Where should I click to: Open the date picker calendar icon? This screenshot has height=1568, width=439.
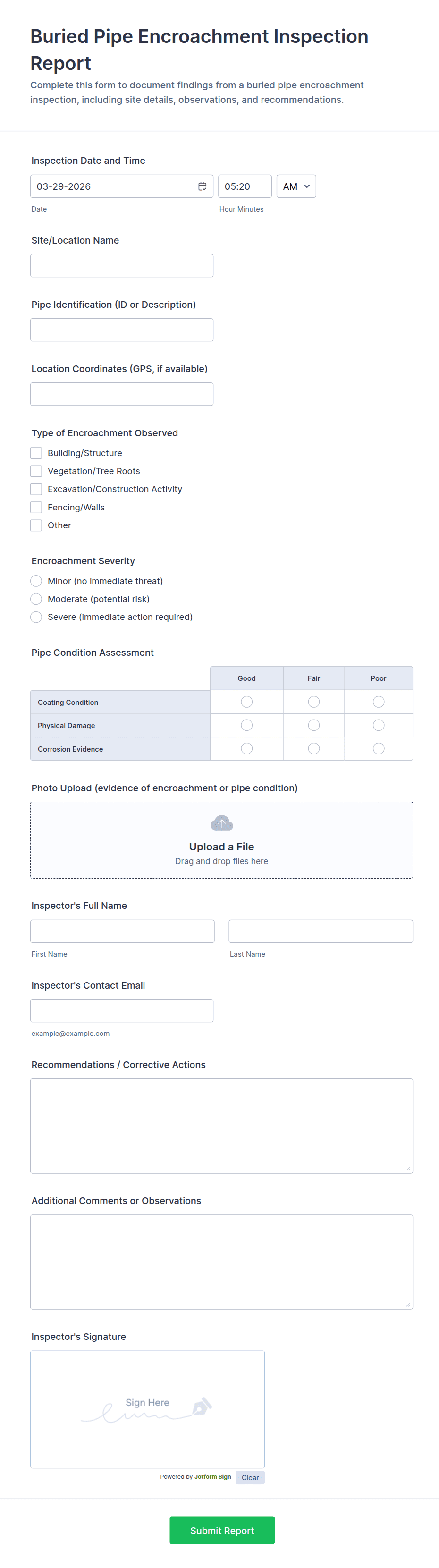pos(202,186)
